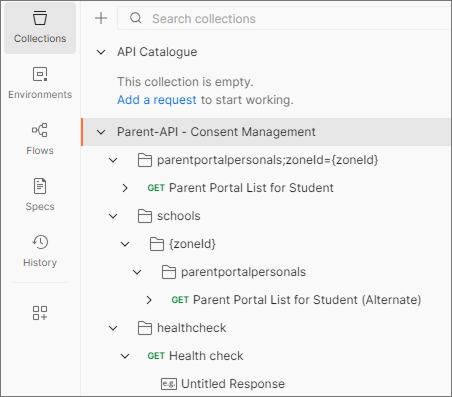This screenshot has height=397, width=452.
Task: Select the API Catalogue collection
Action: [x=157, y=52]
